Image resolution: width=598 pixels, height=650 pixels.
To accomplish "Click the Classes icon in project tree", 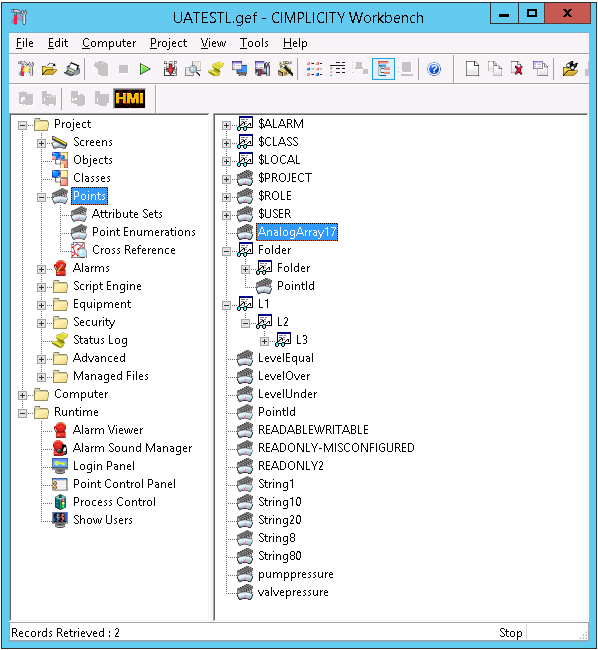I will click(60, 178).
